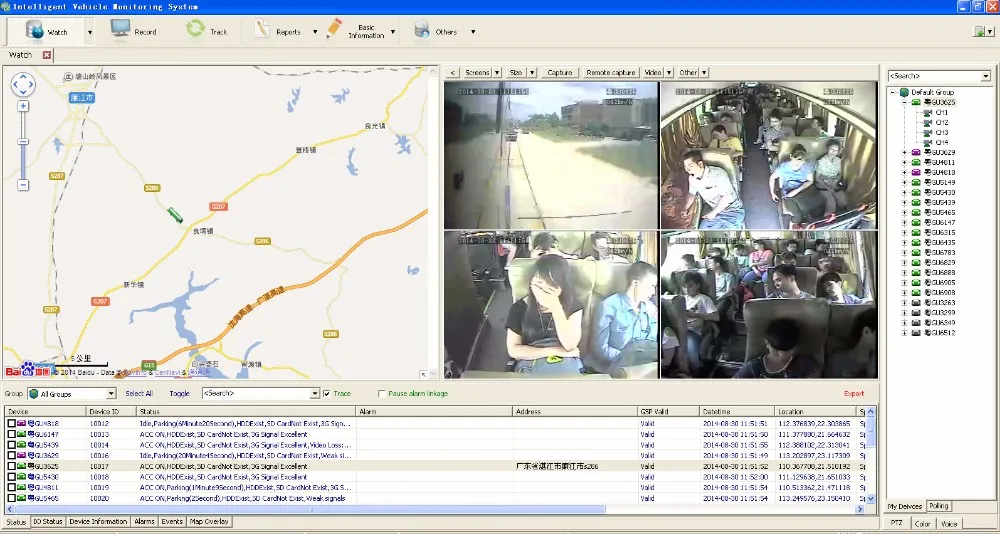This screenshot has height=534, width=1000.
Task: Enable the Pause alarm linkage checkbox
Action: coord(381,394)
